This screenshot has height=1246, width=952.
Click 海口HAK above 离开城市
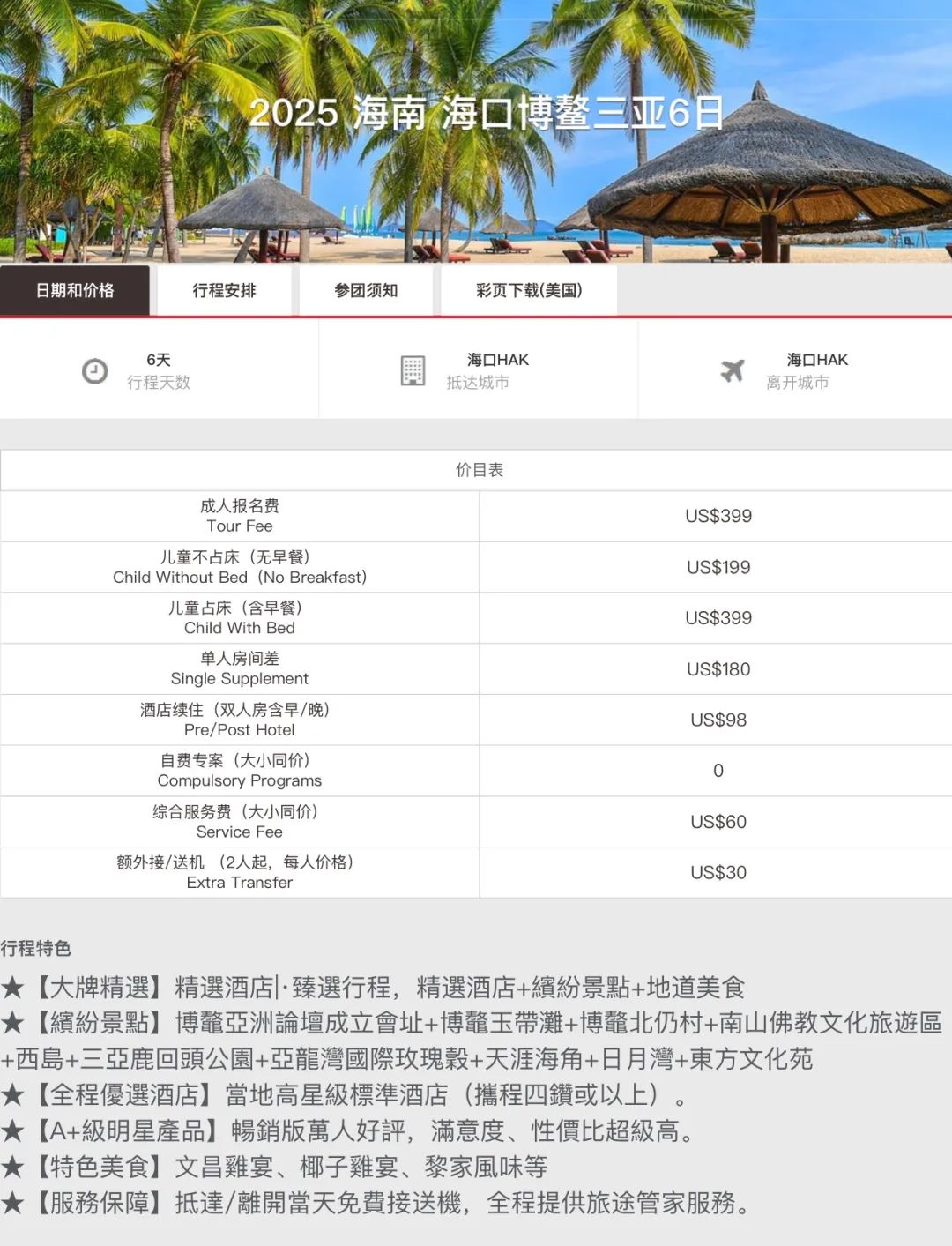817,360
